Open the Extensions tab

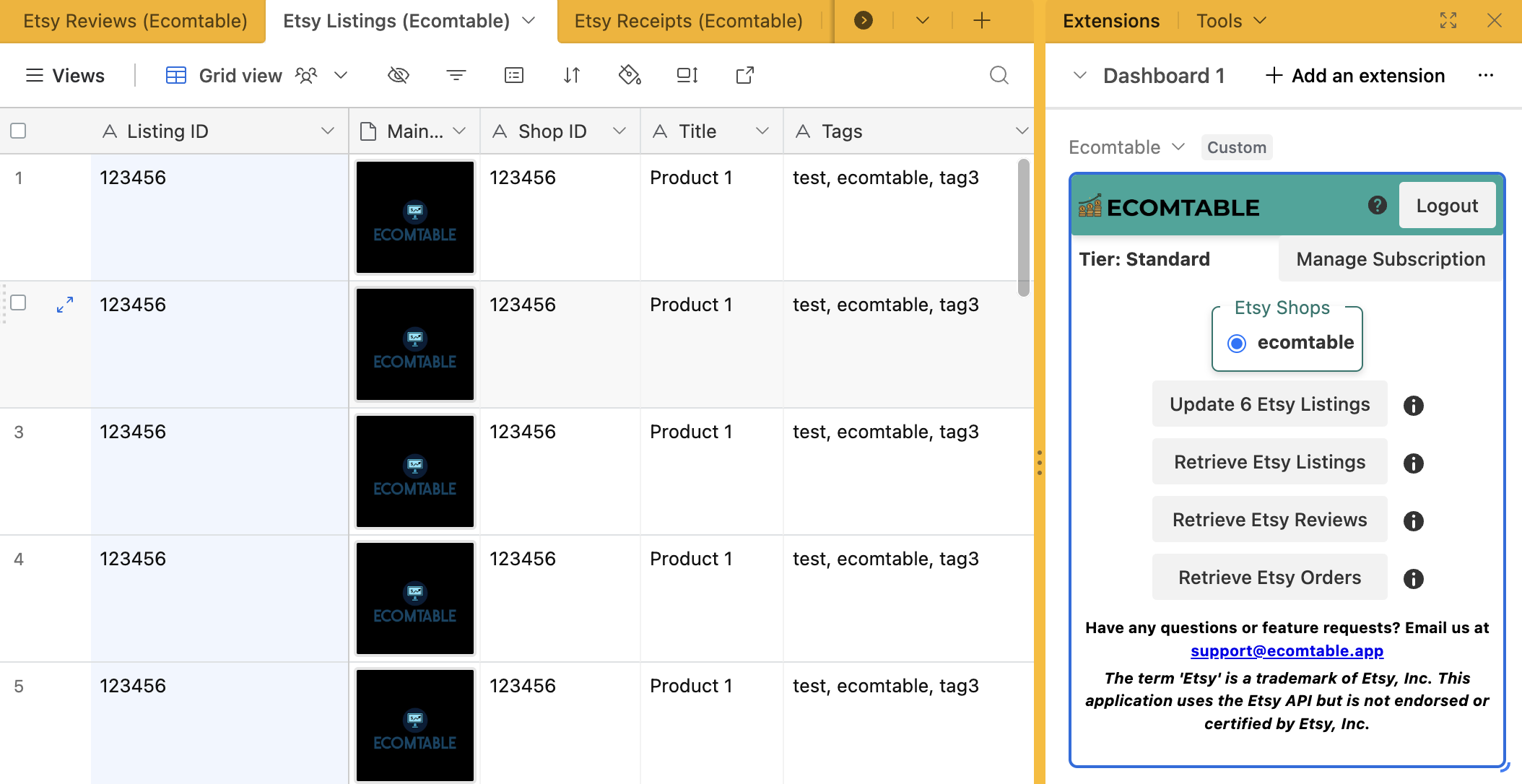pos(1111,20)
